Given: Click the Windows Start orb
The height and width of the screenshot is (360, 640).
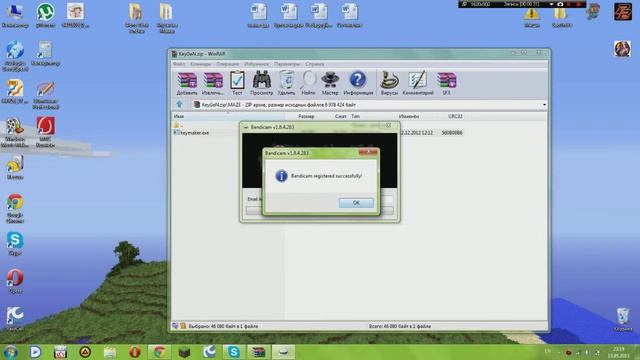Looking at the screenshot, I should pos(11,352).
